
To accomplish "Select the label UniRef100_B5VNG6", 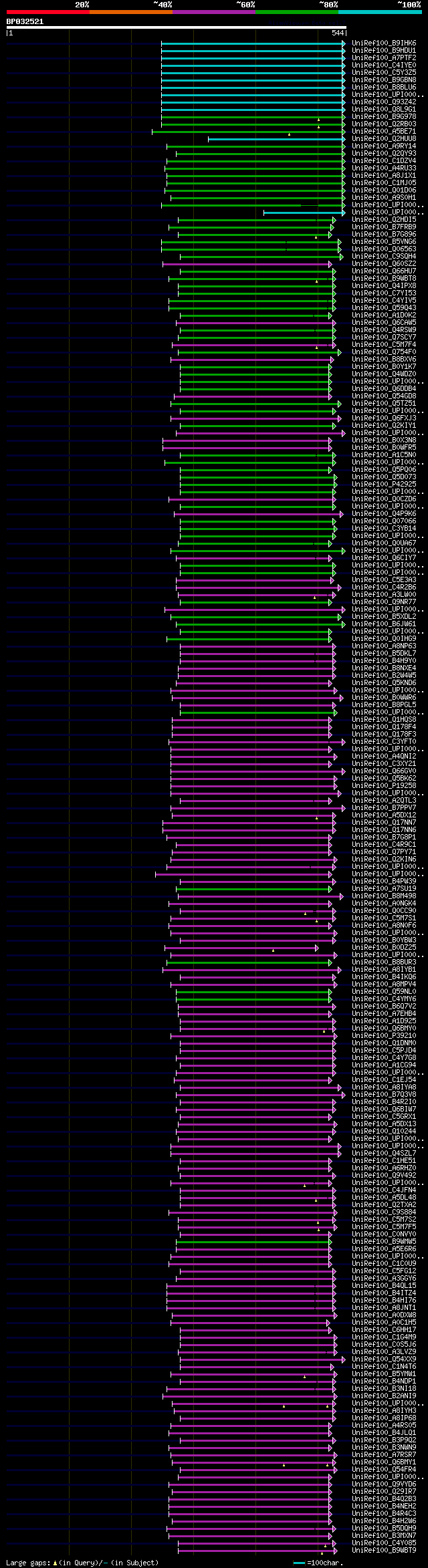I will (384, 241).
